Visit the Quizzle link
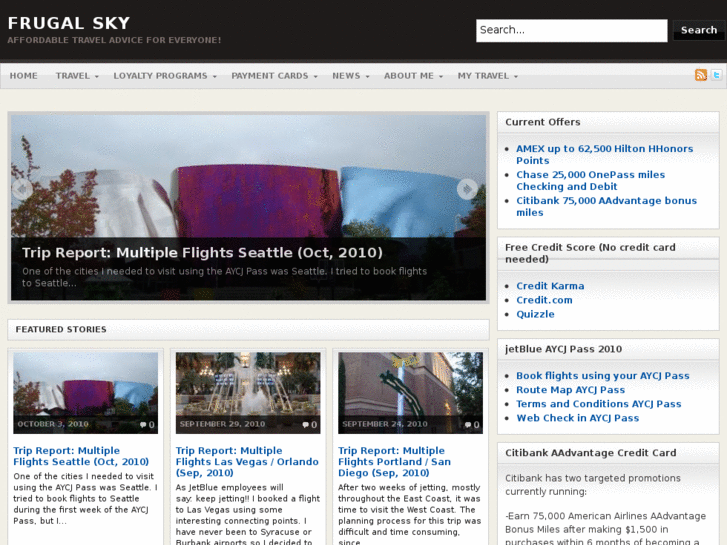This screenshot has width=727, height=545. pyautogui.click(x=536, y=314)
